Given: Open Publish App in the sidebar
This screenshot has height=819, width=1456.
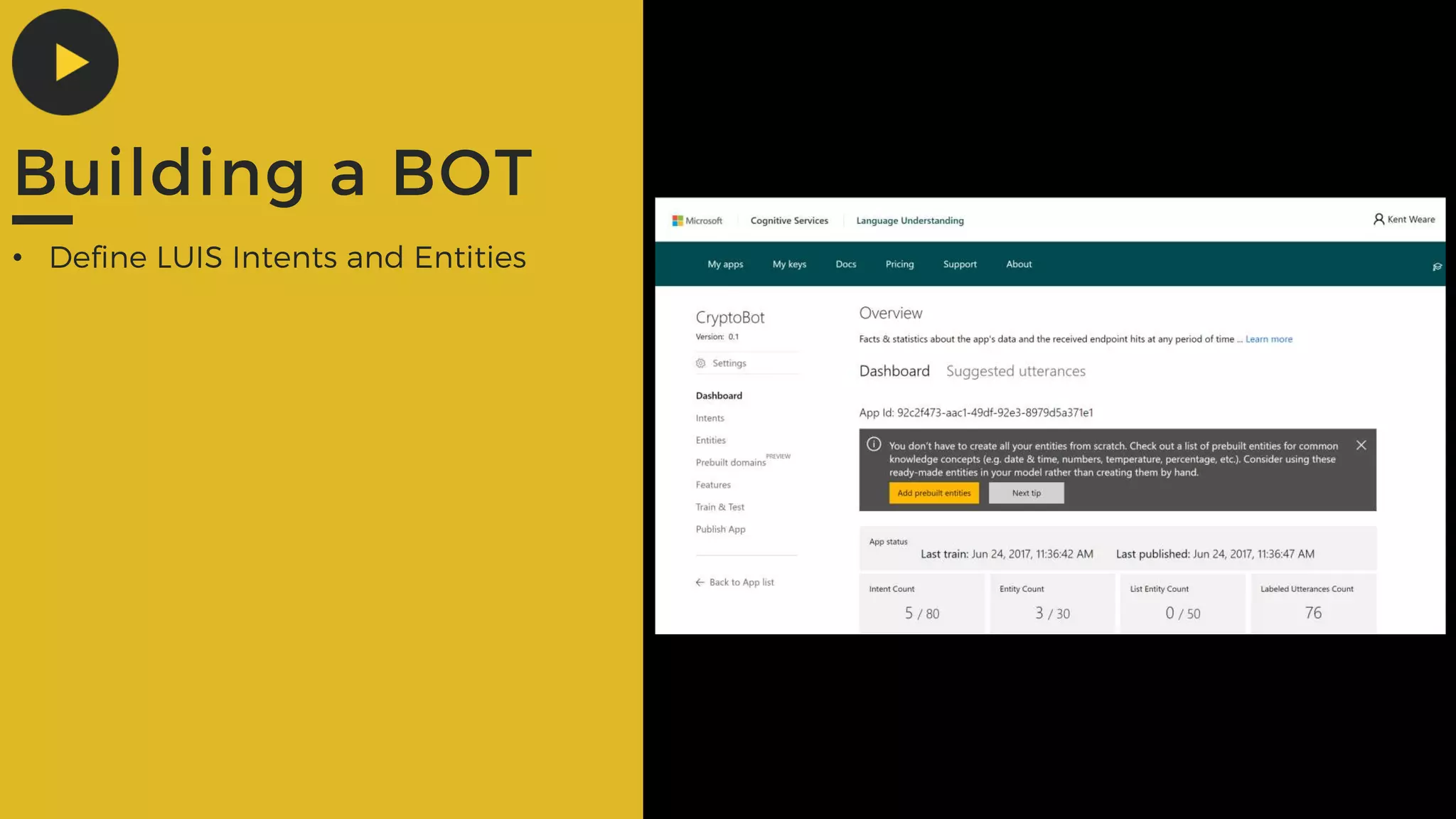Looking at the screenshot, I should pos(720,529).
